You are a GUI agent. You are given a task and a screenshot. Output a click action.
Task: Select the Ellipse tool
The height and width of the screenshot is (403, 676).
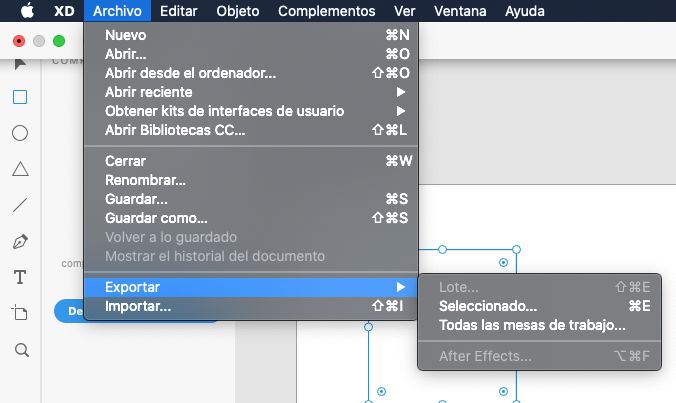pyautogui.click(x=20, y=133)
